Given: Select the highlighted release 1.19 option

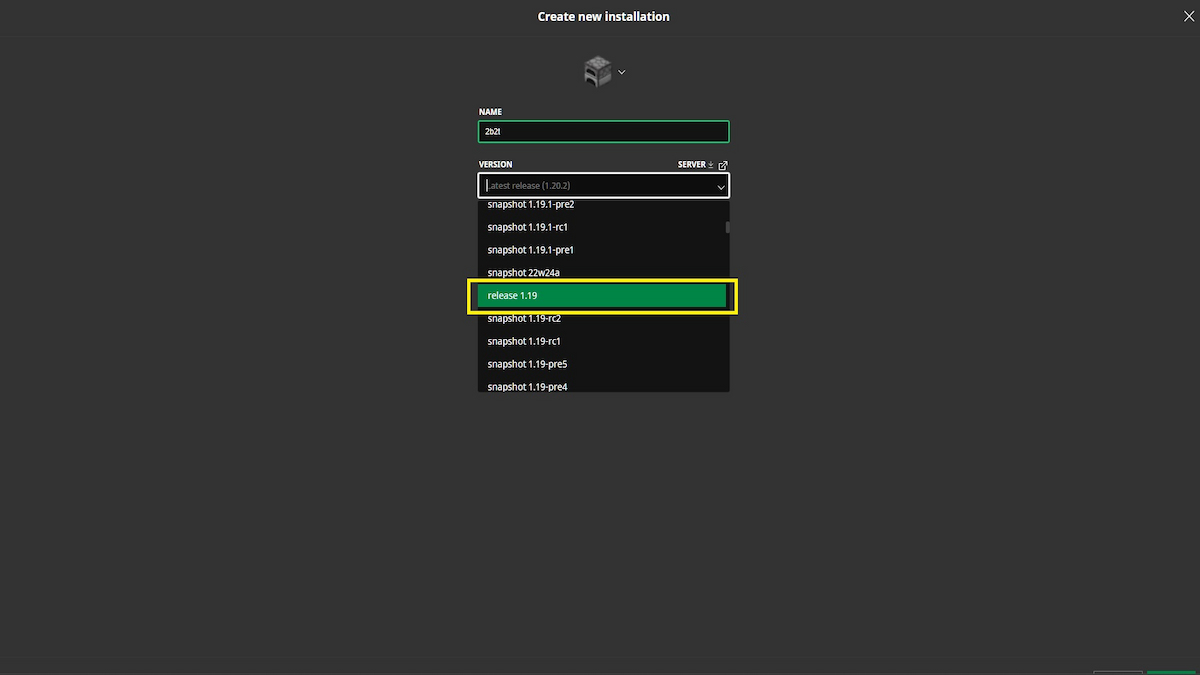Looking at the screenshot, I should (603, 295).
